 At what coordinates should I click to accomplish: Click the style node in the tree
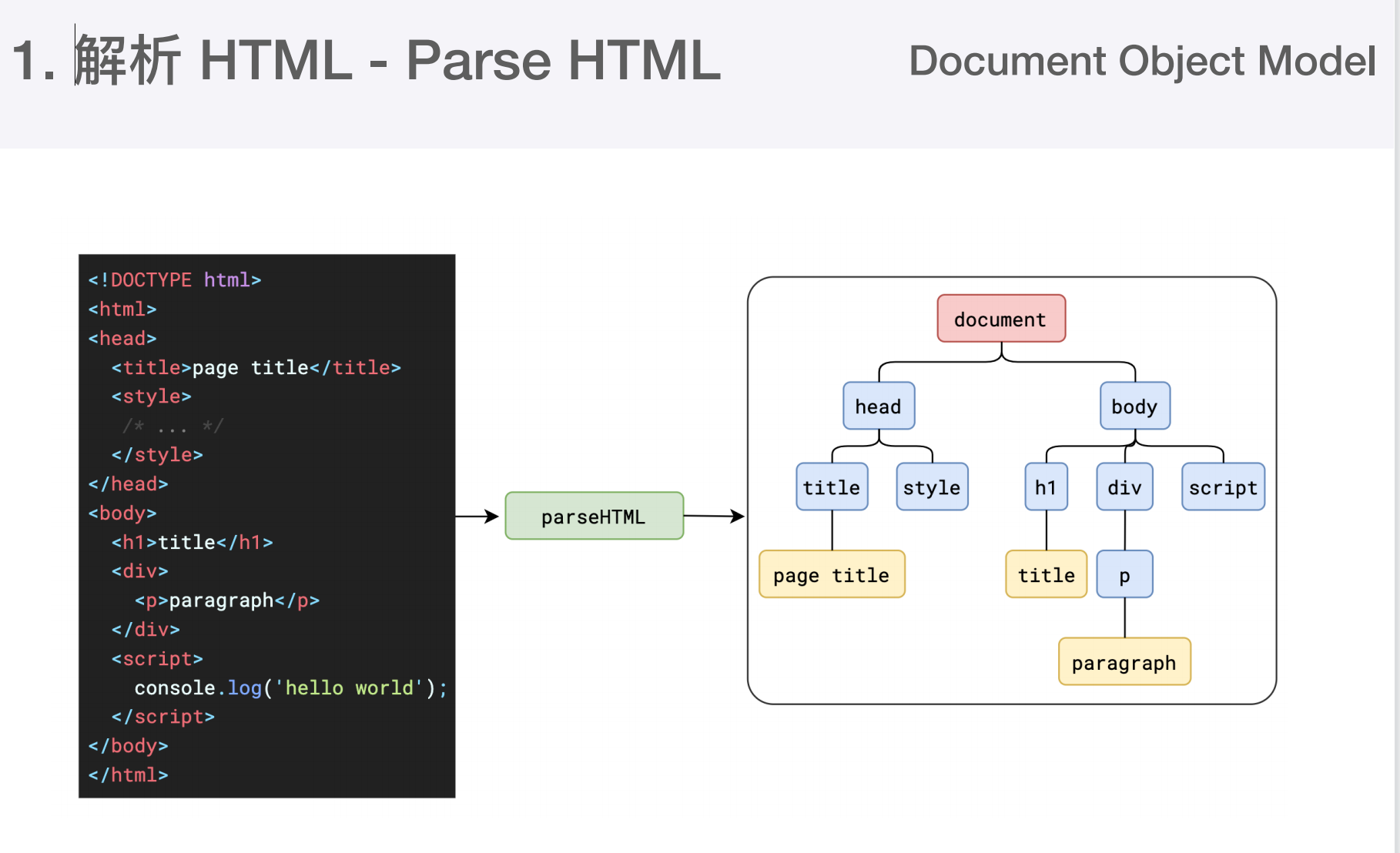tap(932, 487)
